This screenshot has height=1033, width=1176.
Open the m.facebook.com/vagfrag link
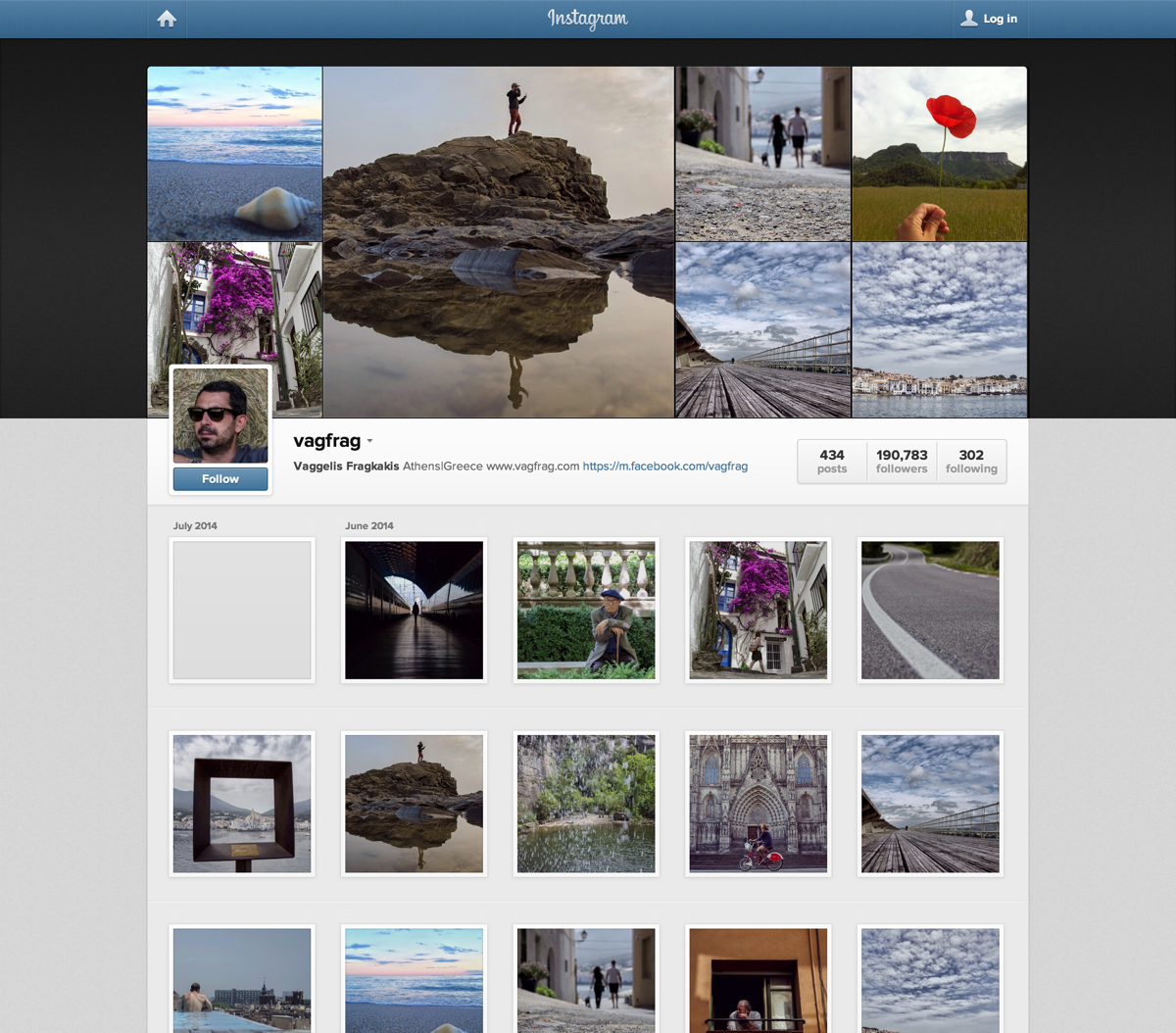pos(665,467)
